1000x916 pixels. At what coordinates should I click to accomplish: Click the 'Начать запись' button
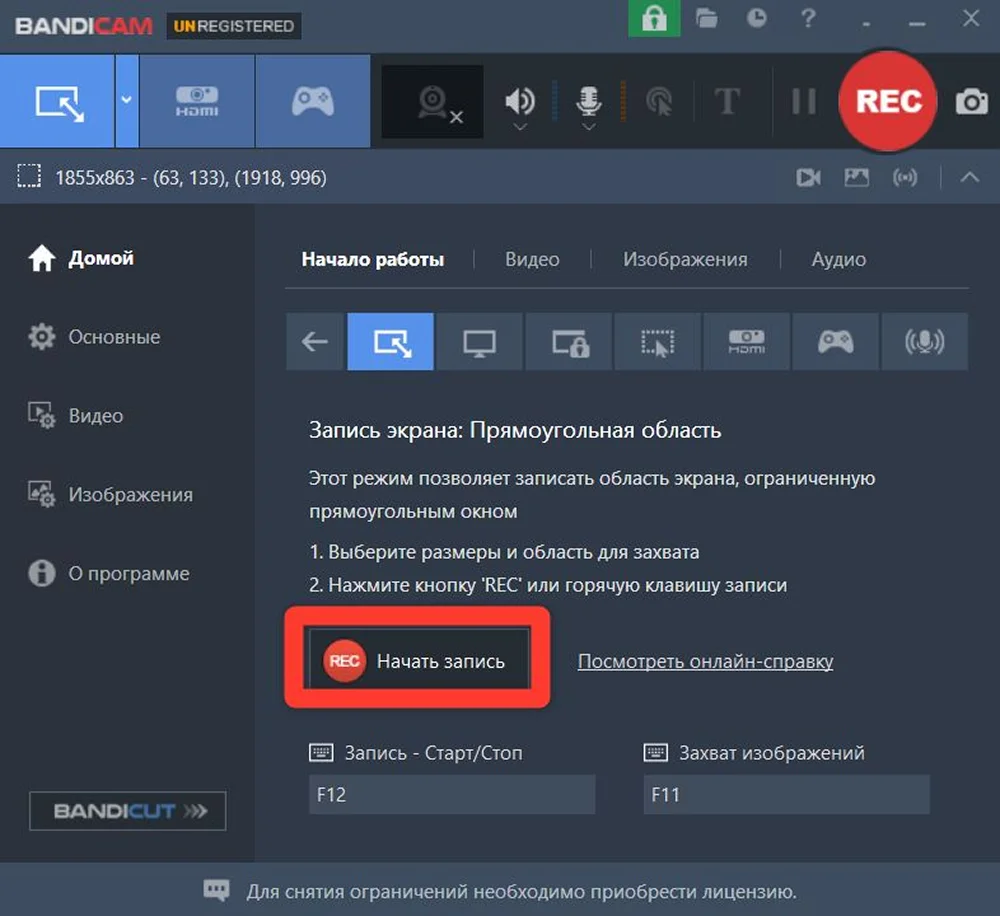pyautogui.click(x=420, y=659)
